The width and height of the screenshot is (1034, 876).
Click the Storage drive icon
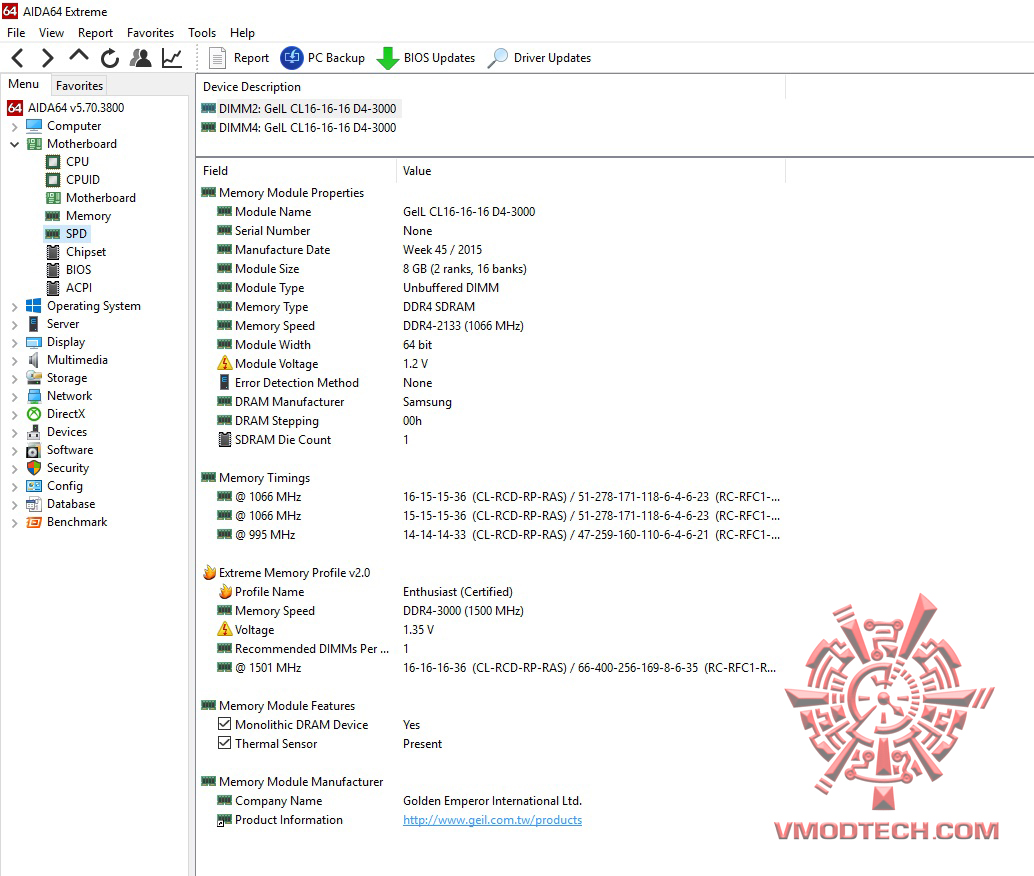point(34,377)
